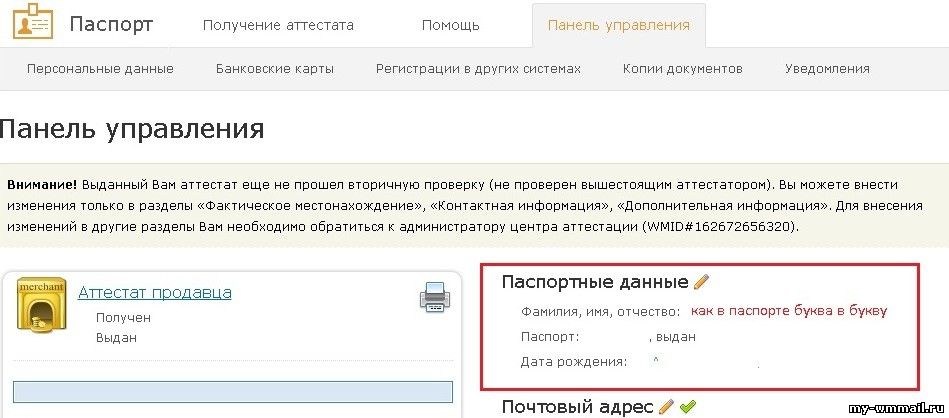Click the light blue bar under the certificate
The image size is (949, 418).
point(233,392)
